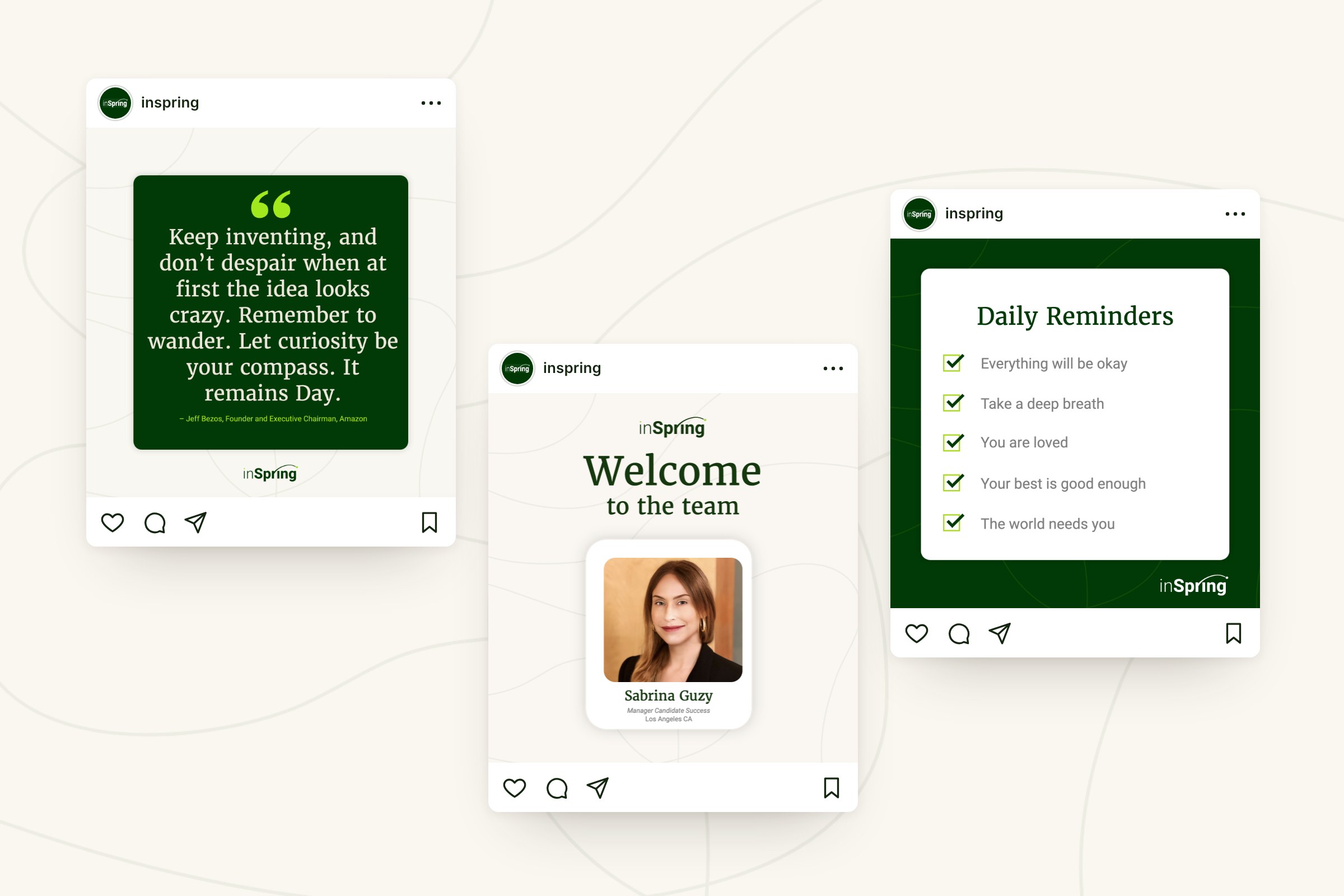Open comments on the quote post
This screenshot has height=896, width=1344.
tap(155, 522)
